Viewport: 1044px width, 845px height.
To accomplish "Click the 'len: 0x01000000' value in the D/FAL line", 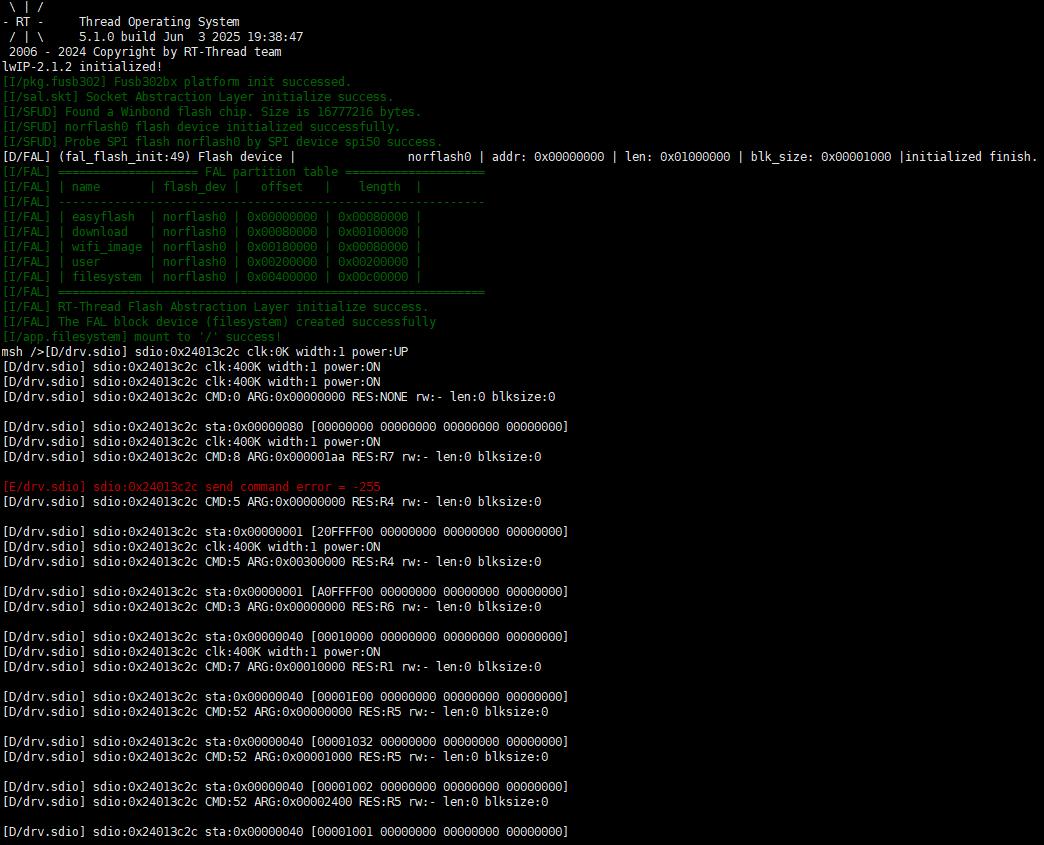I will (677, 157).
